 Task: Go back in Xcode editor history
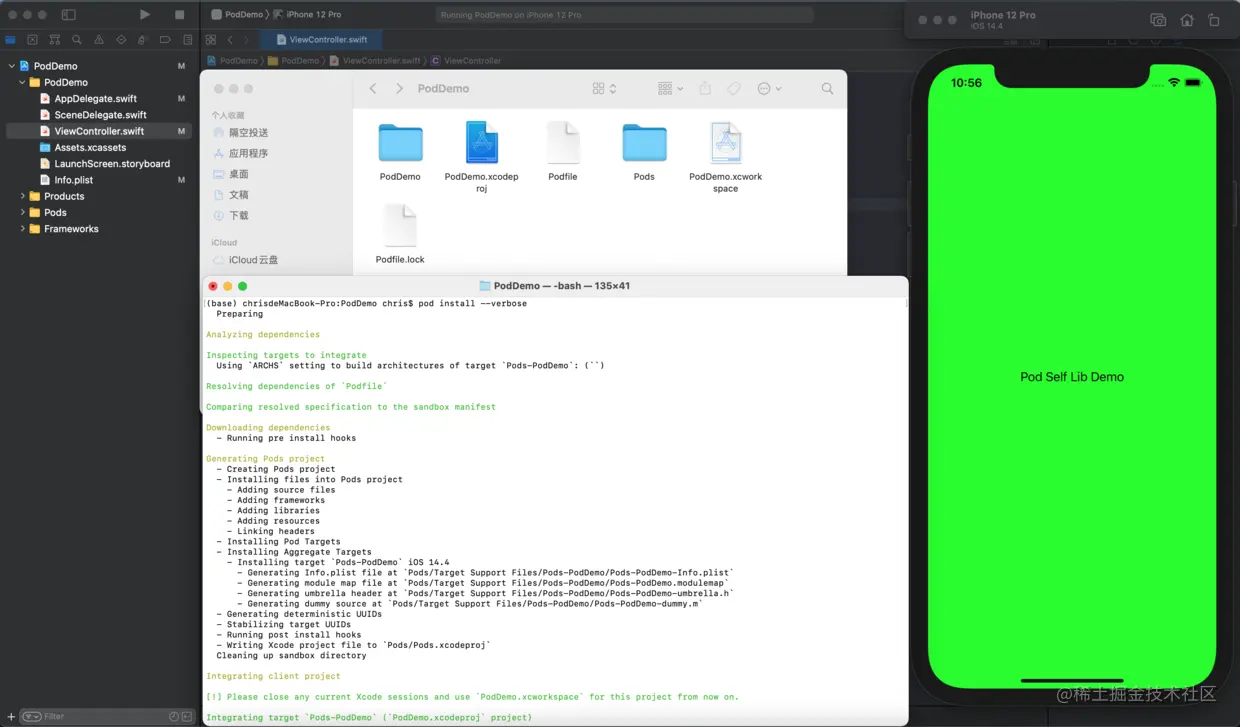click(x=231, y=40)
